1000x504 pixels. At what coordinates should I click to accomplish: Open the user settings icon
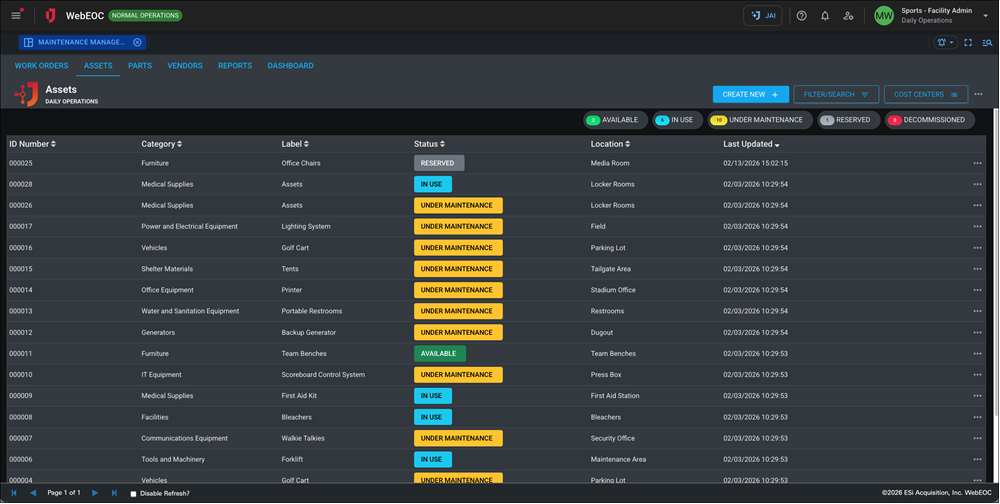(848, 16)
